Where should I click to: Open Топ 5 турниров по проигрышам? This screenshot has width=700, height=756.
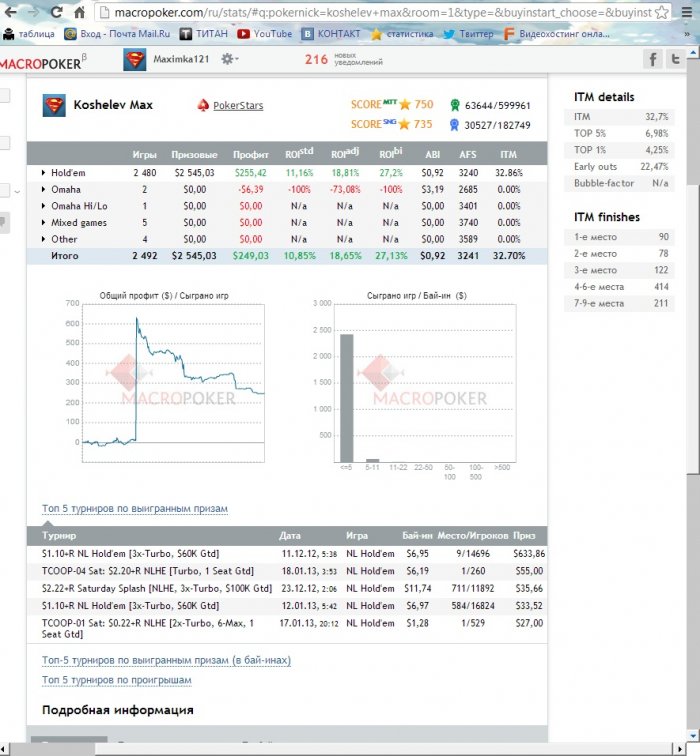coord(117,680)
